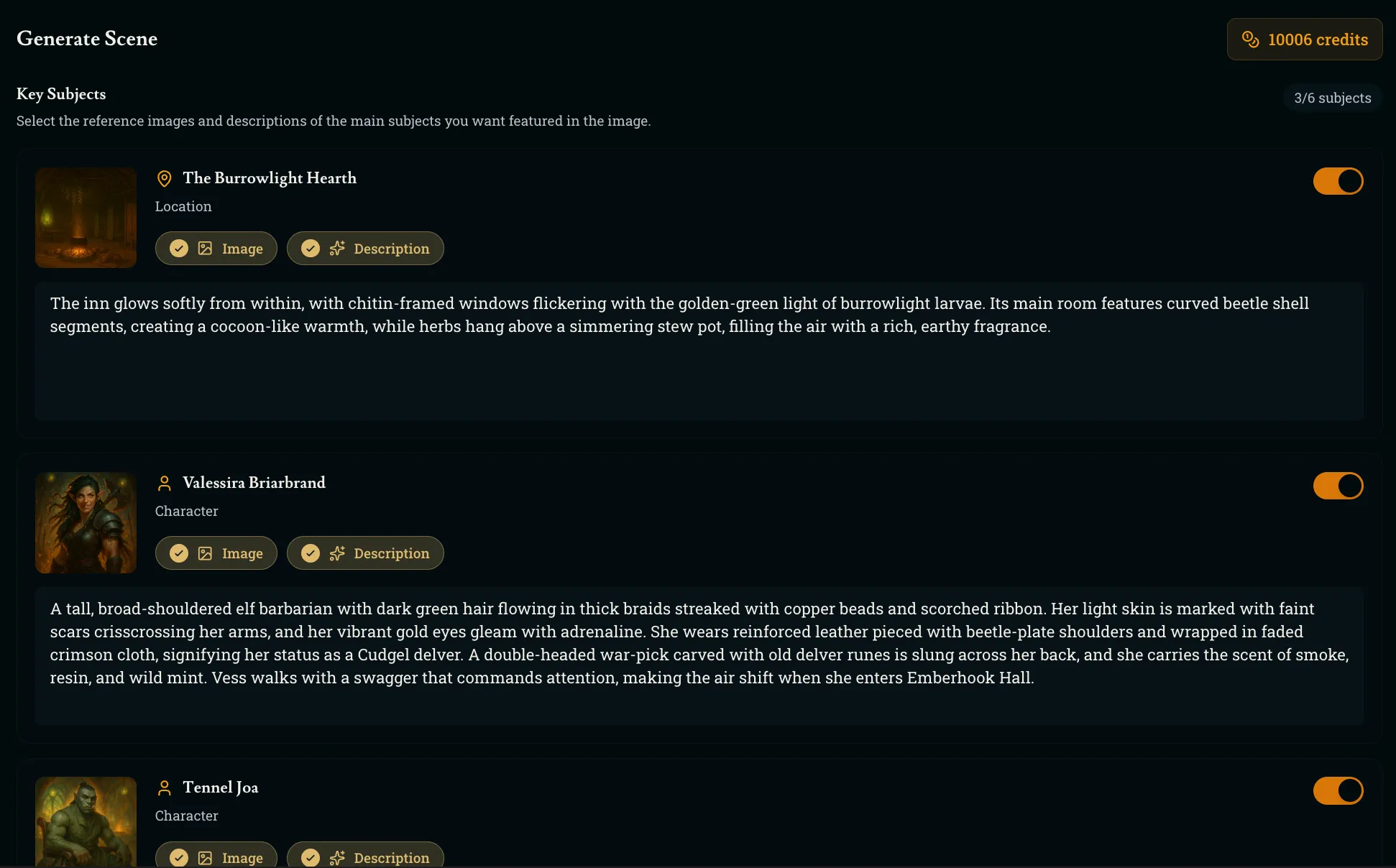Open Valessira Briarbrand's portrait thumbnail
The height and width of the screenshot is (868, 1396).
click(x=86, y=522)
